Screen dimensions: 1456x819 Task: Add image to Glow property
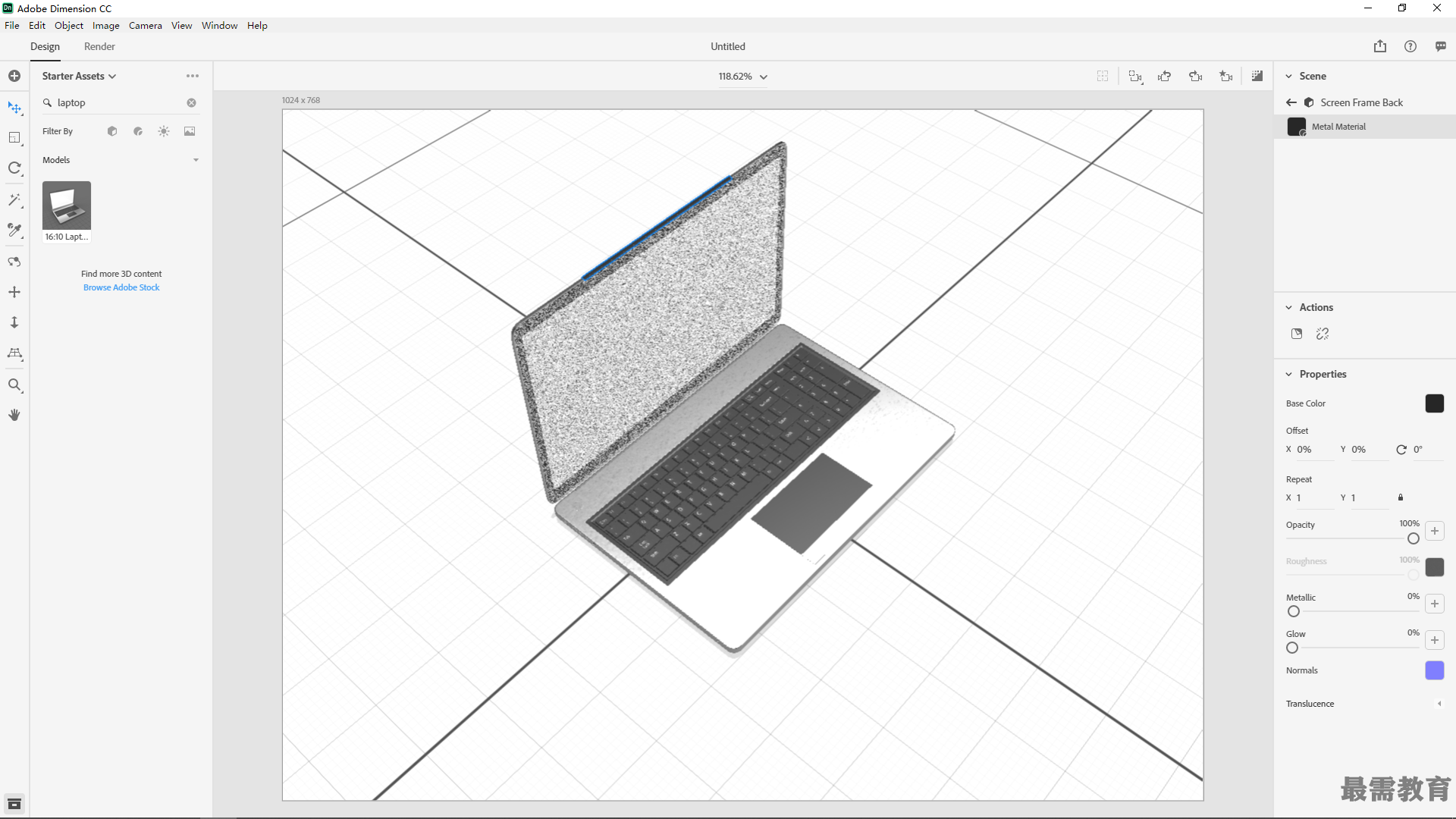tap(1435, 640)
